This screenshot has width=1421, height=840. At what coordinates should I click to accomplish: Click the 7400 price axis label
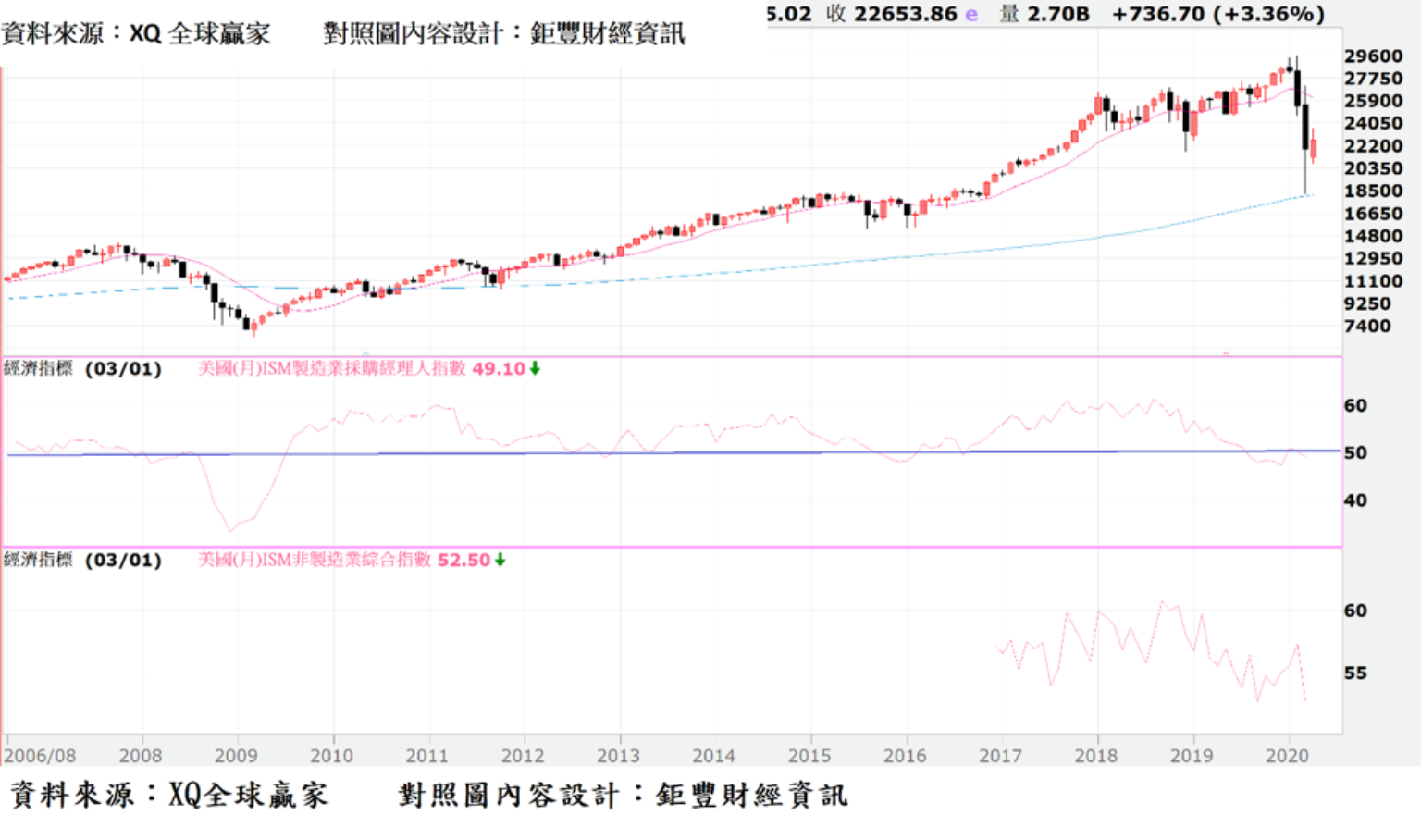1367,326
